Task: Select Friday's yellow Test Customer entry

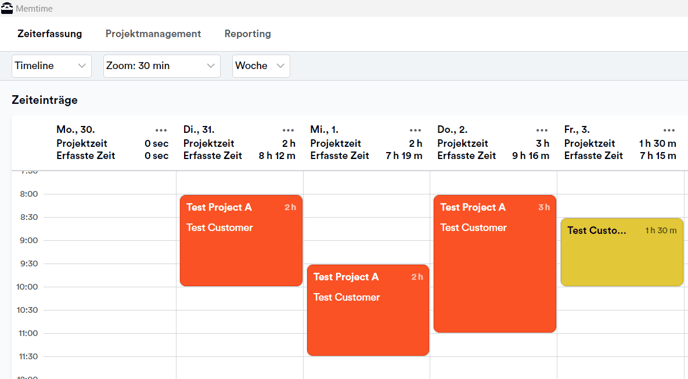Action: tap(622, 252)
